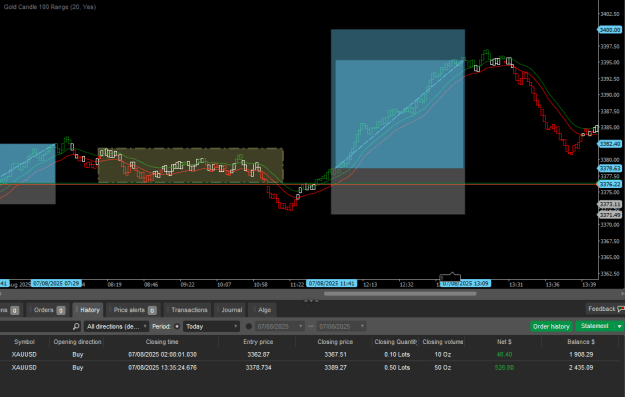Click the net profit 526.80 cell
Image resolution: width=625 pixels, height=397 pixels.
click(504, 368)
